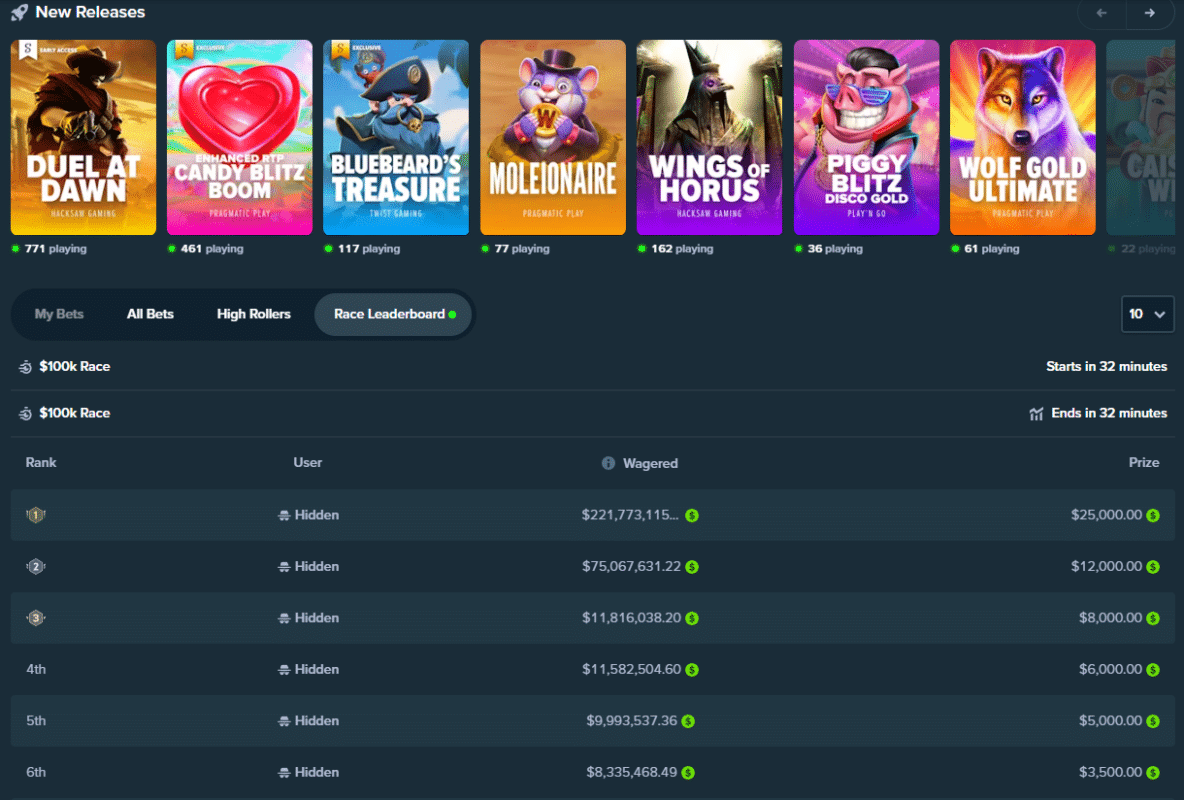Switch to the High Rollers tab
The image size is (1184, 800).
[253, 313]
